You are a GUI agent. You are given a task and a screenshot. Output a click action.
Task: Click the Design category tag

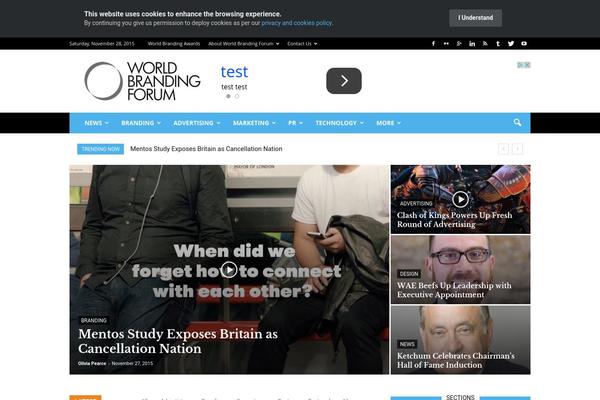409,274
